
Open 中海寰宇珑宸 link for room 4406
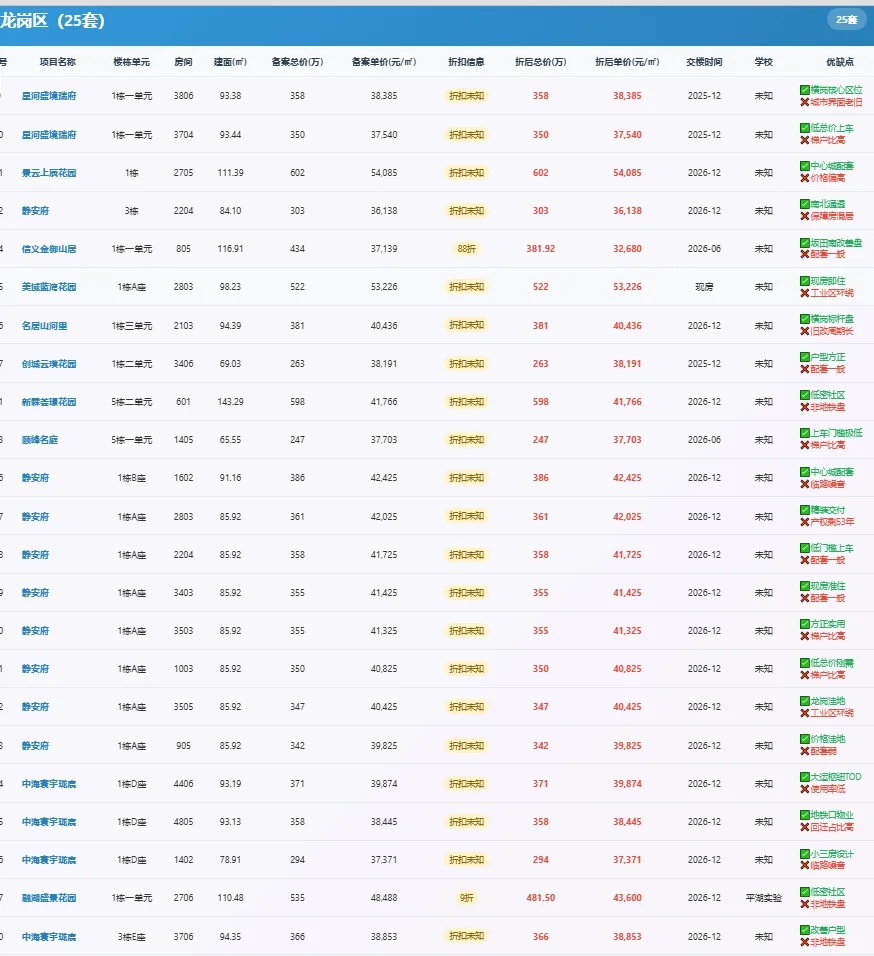pyautogui.click(x=49, y=783)
